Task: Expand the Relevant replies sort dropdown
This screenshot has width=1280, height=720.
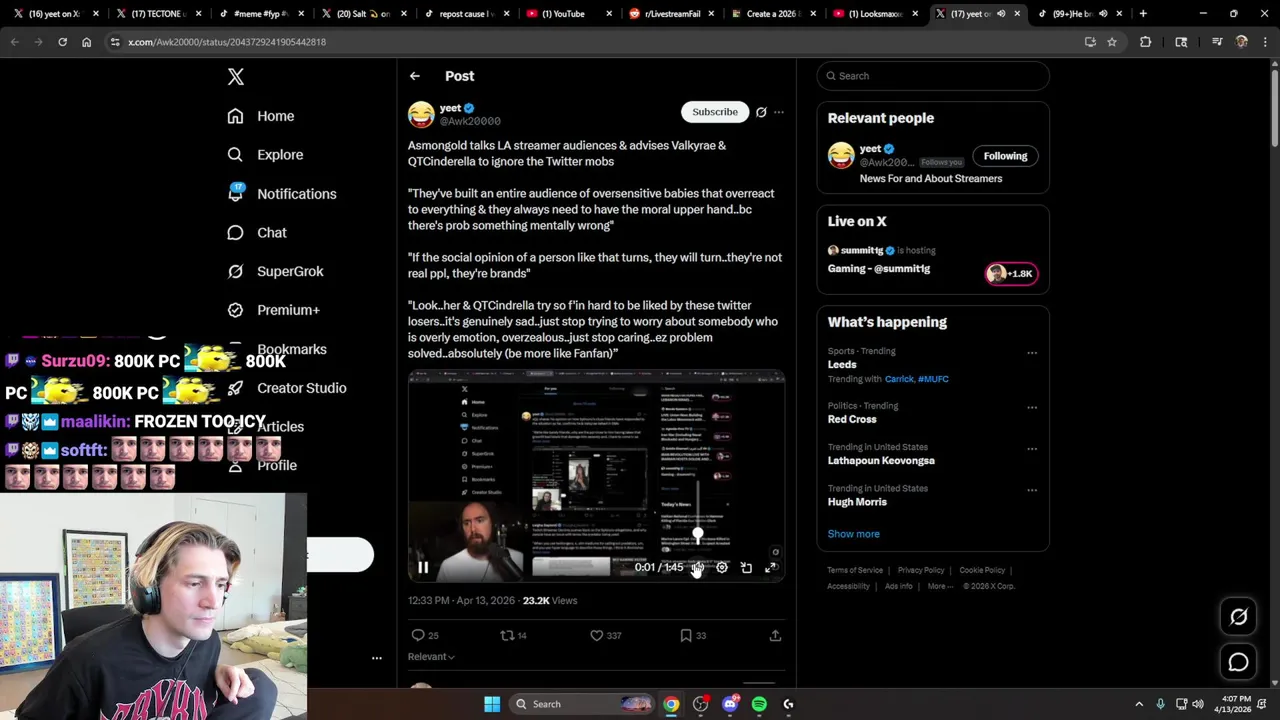Action: tap(431, 657)
